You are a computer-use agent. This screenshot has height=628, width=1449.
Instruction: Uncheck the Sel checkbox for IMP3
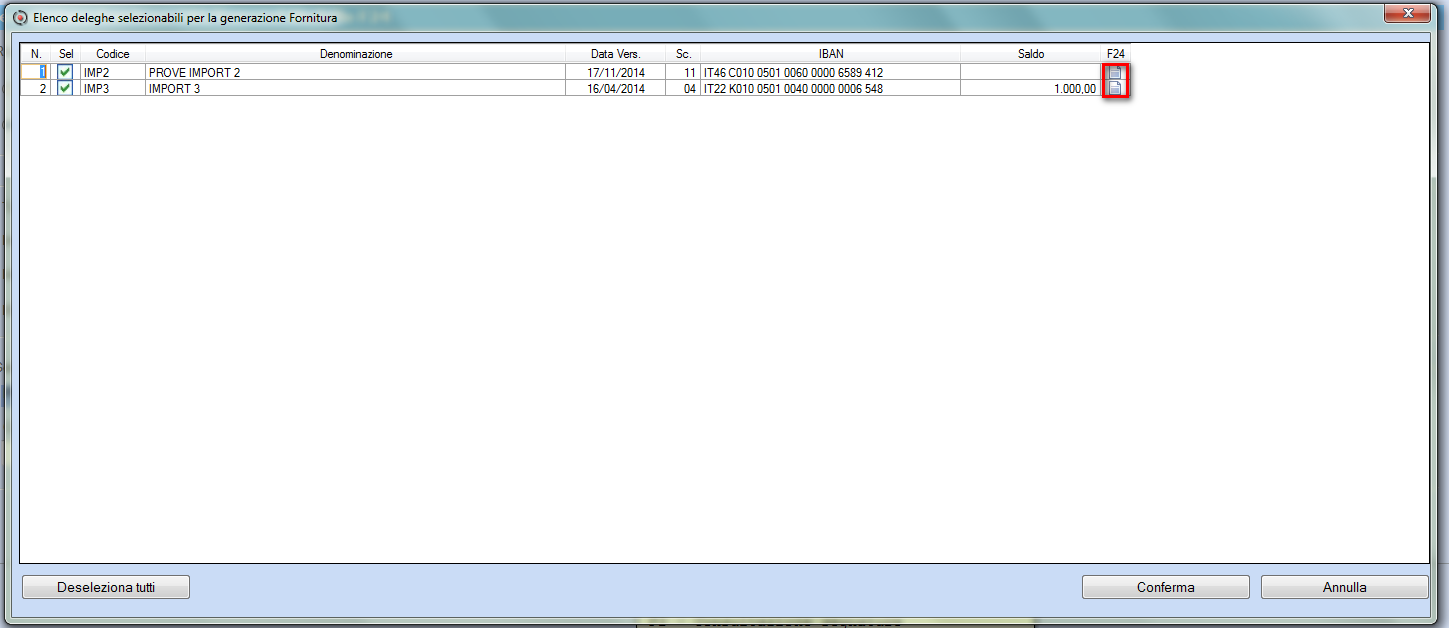pos(65,88)
